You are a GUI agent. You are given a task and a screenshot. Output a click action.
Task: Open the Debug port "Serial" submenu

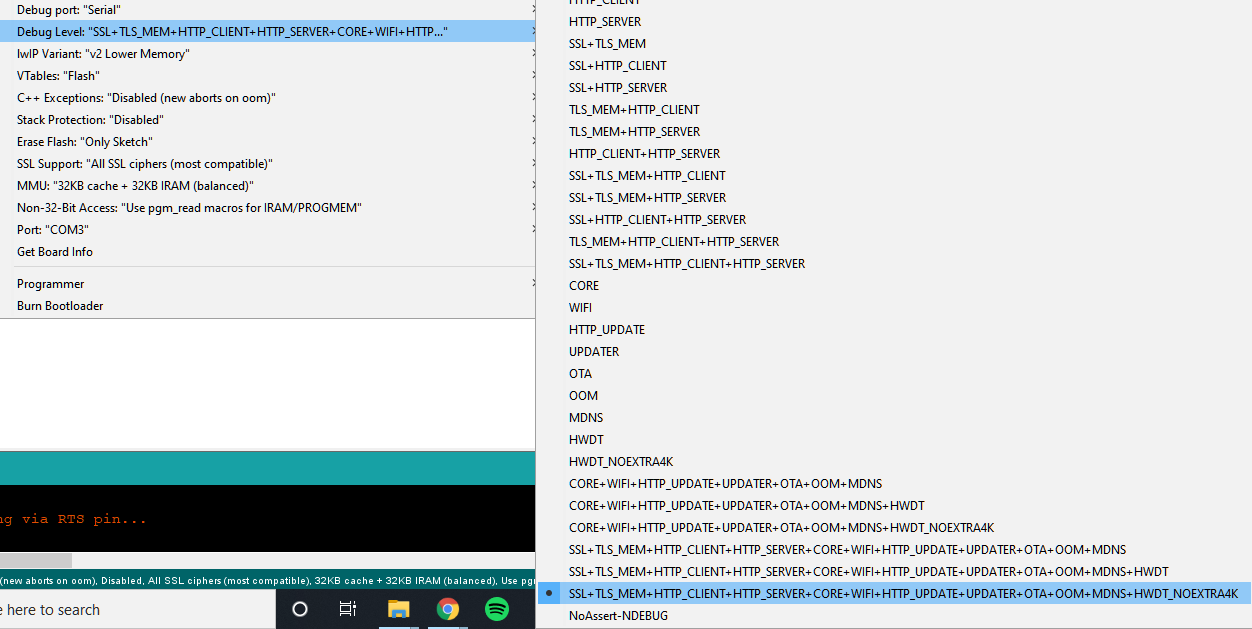[268, 10]
